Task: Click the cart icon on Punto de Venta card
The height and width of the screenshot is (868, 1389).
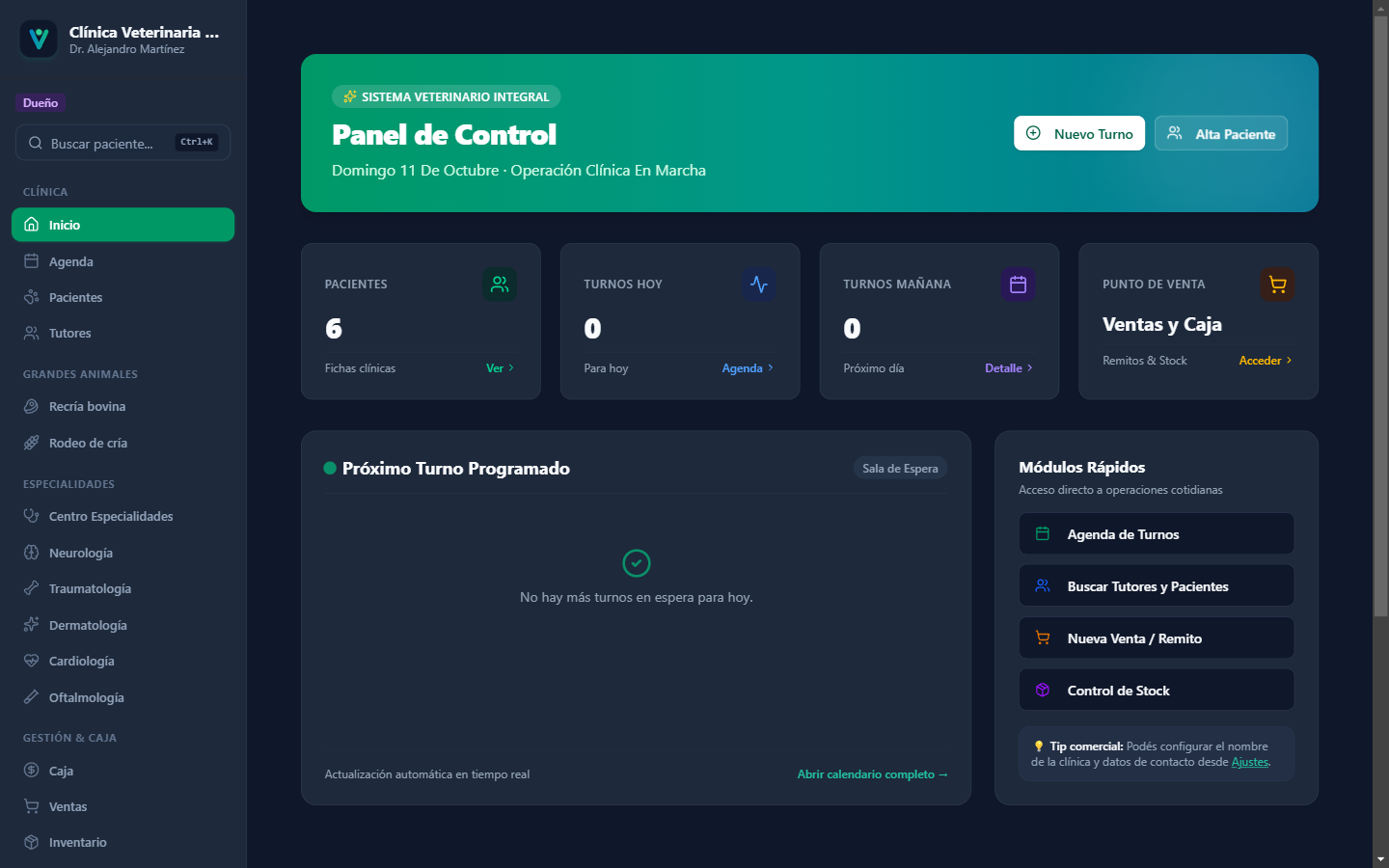Action: 1277,285
